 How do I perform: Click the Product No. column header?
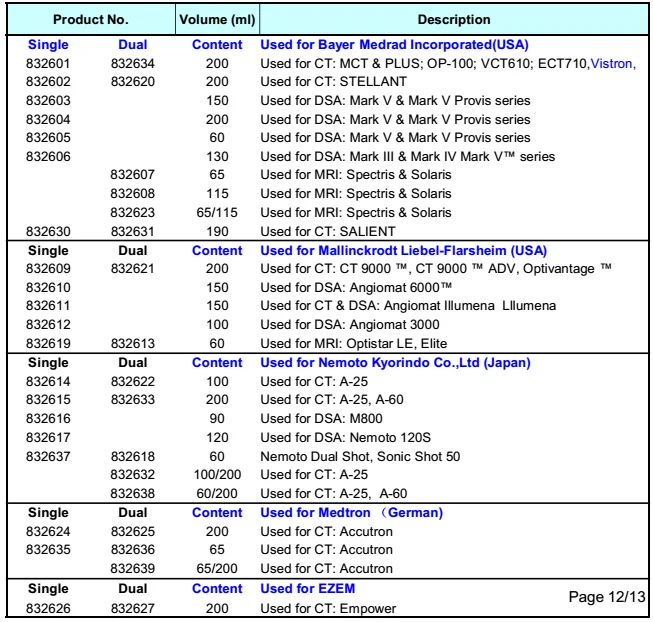tap(91, 20)
